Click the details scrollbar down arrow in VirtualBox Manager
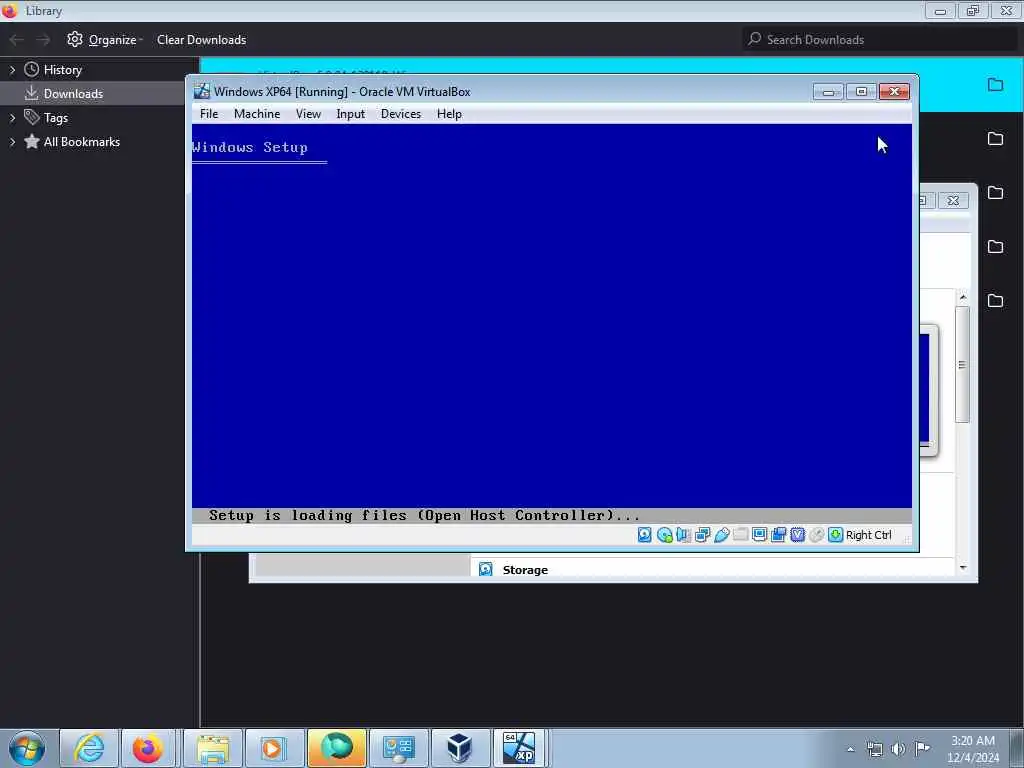Viewport: 1024px width, 768px height. point(963,568)
